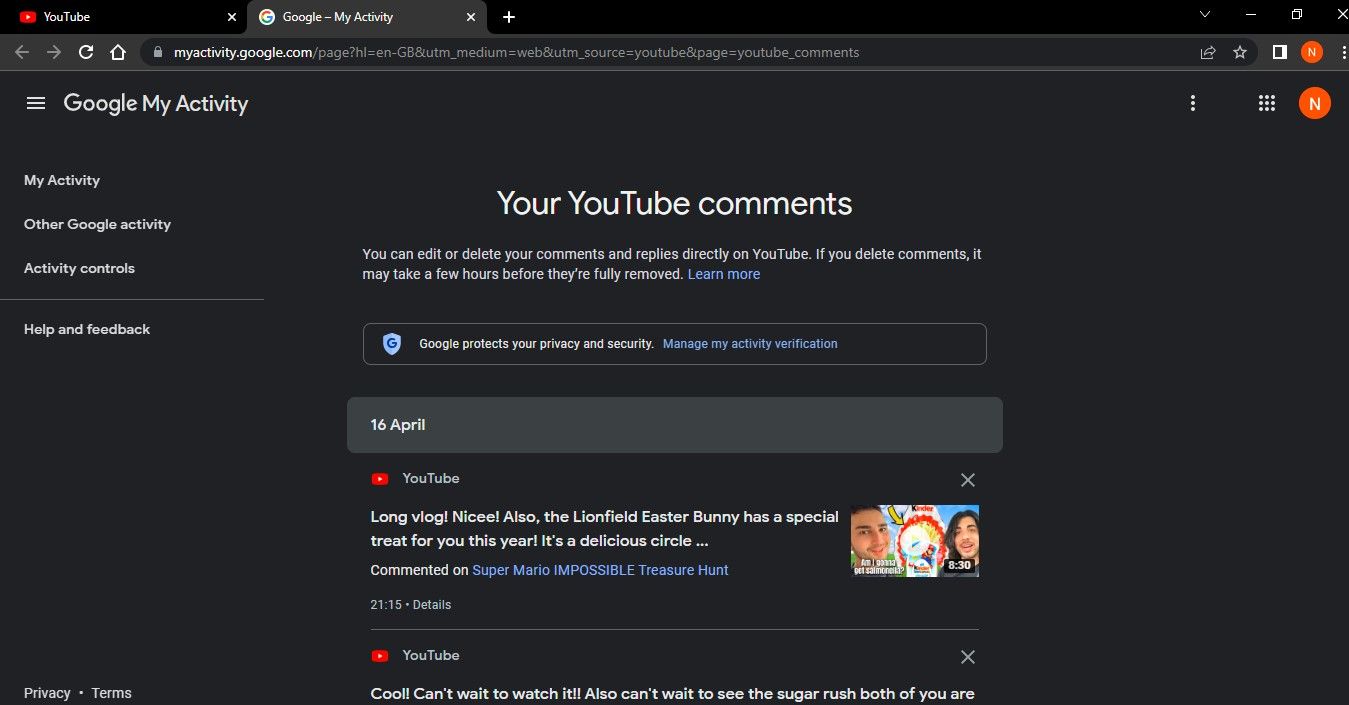Viewport: 1349px width, 705px height.
Task: Click the 16 April date header
Action: coord(674,425)
